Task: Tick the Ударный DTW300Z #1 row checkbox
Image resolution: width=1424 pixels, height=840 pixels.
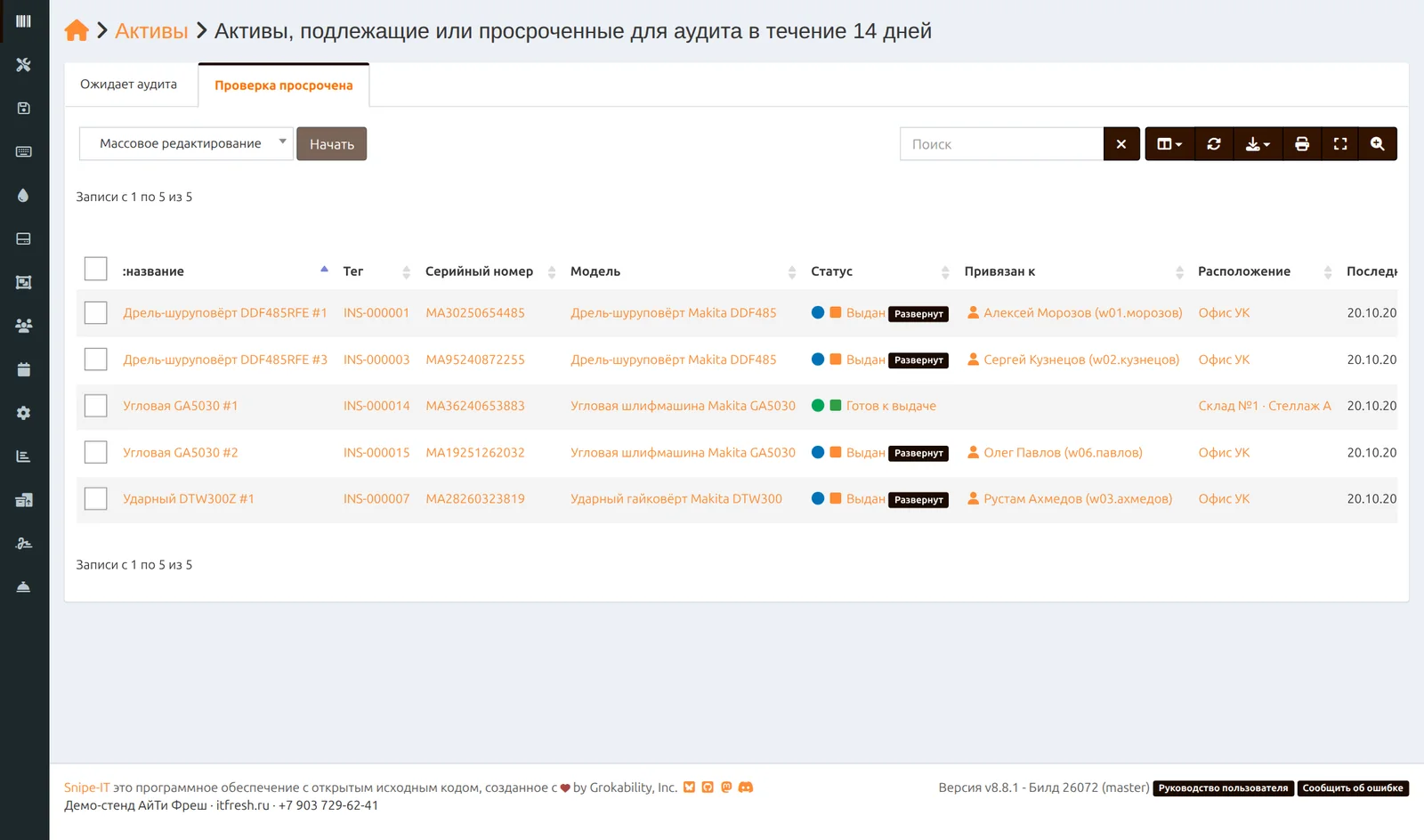Action: (95, 498)
